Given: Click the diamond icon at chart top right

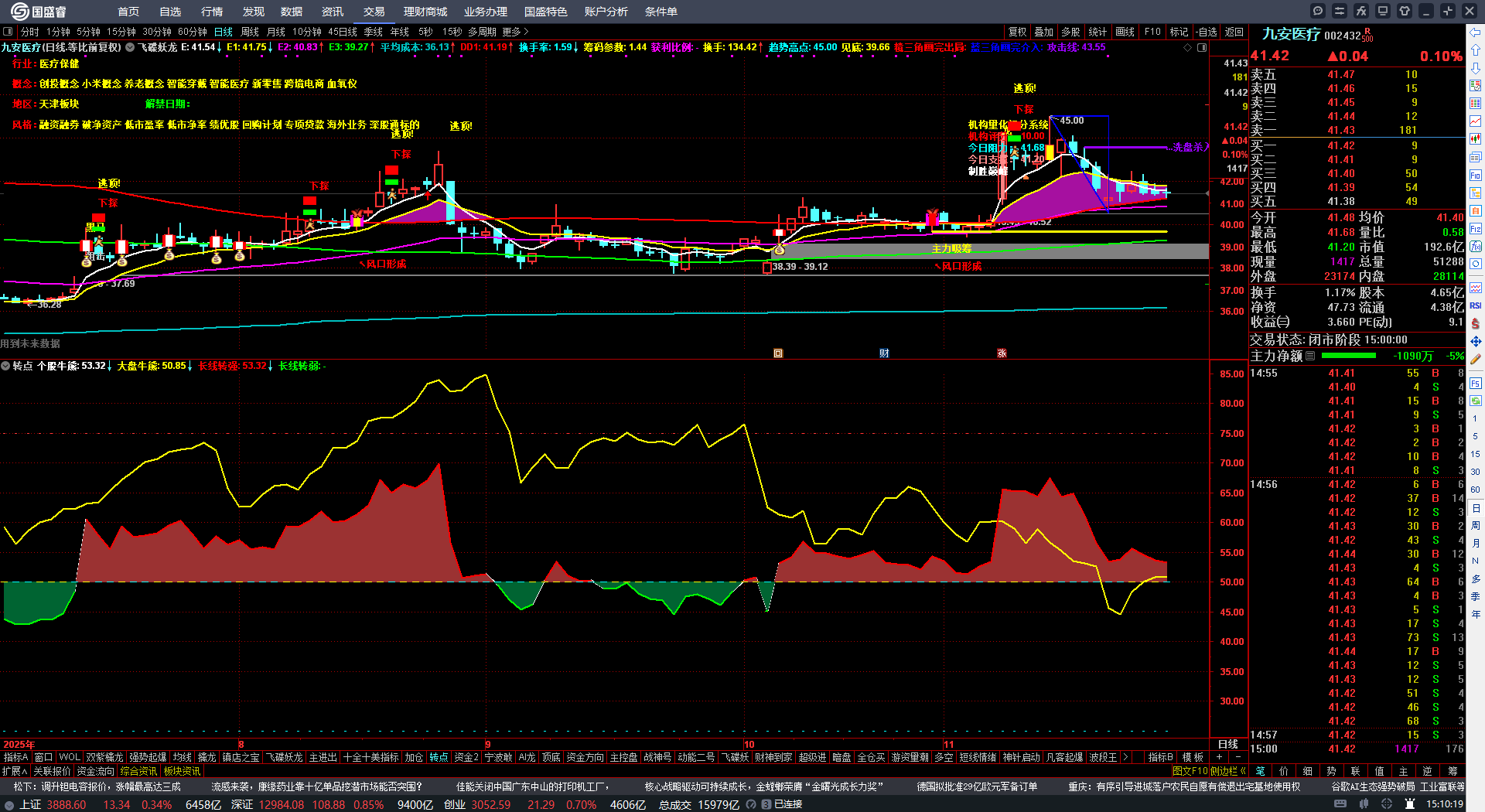Looking at the screenshot, I should pos(1188,47).
